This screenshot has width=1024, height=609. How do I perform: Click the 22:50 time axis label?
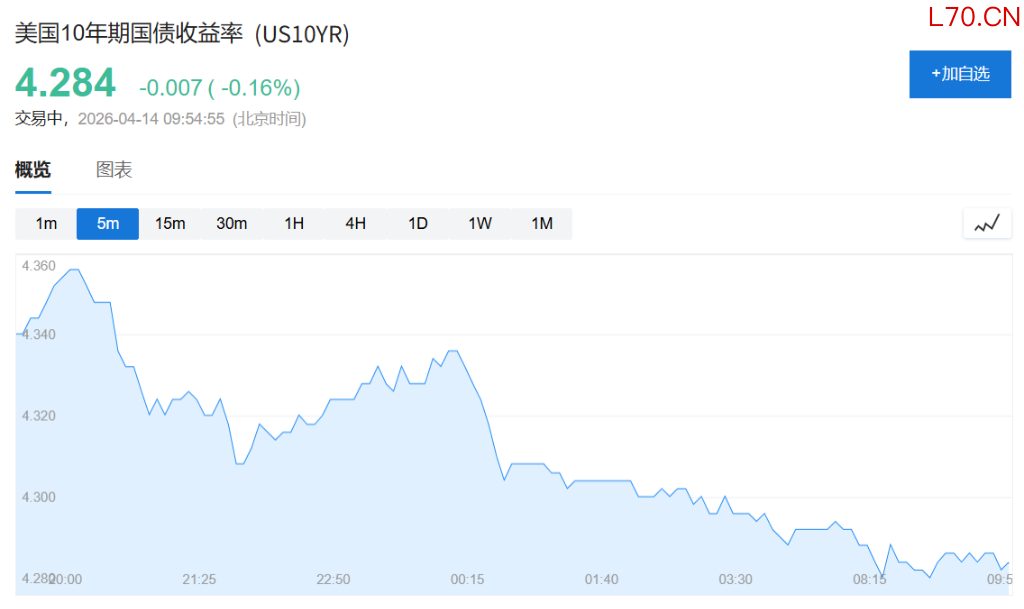(x=333, y=580)
